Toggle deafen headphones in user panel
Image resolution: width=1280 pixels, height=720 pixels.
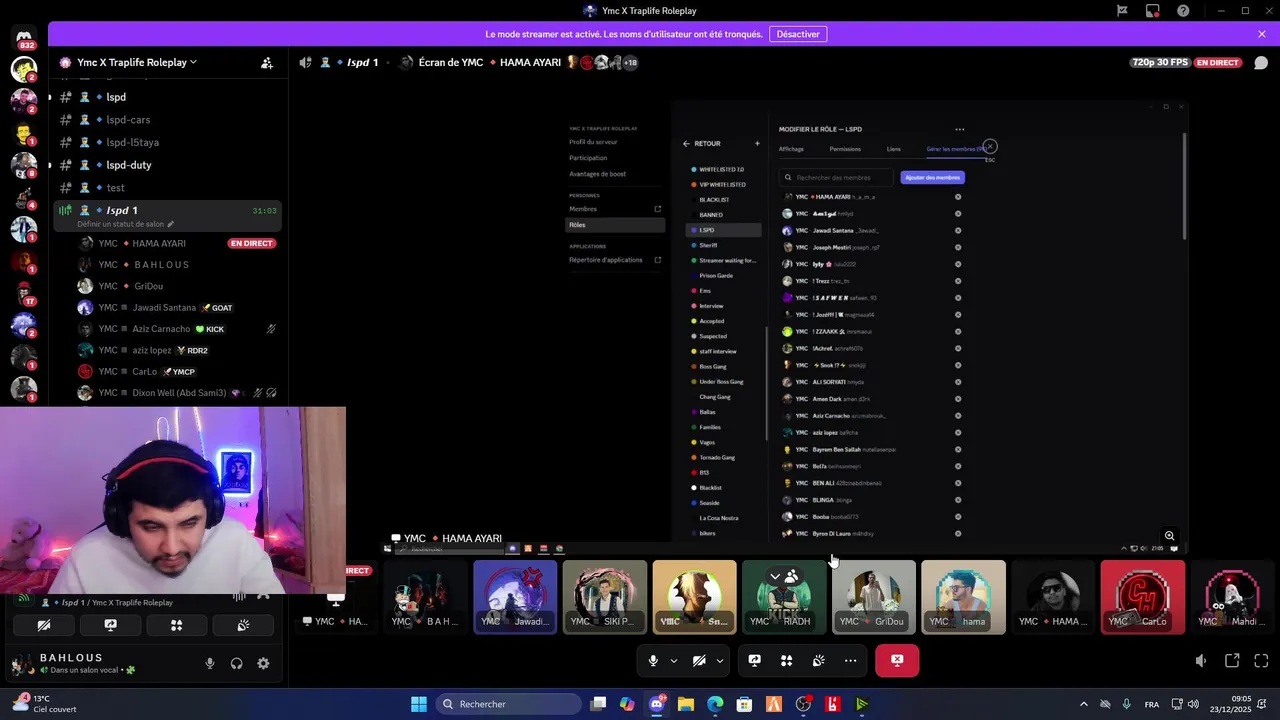[237, 663]
